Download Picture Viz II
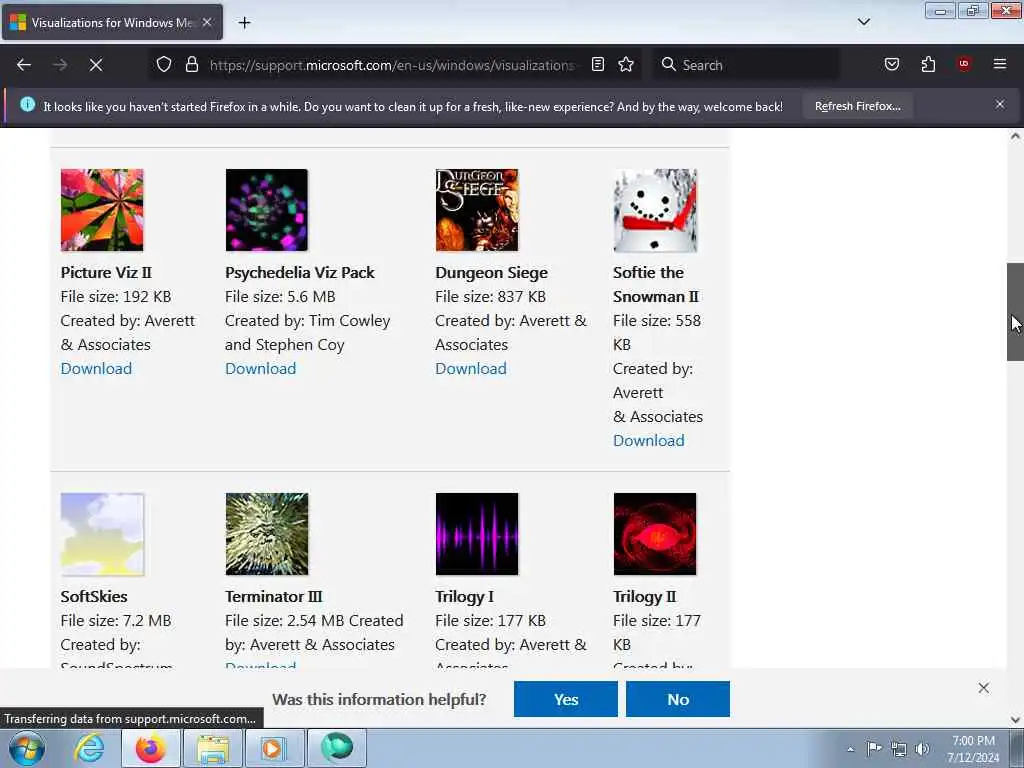The width and height of the screenshot is (1024, 768). [x=96, y=369]
